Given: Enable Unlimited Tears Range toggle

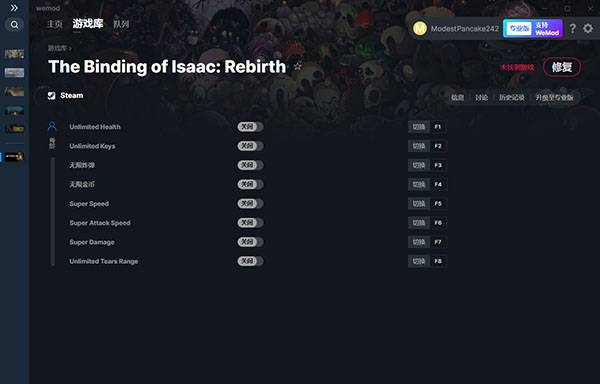Looking at the screenshot, I should point(250,261).
